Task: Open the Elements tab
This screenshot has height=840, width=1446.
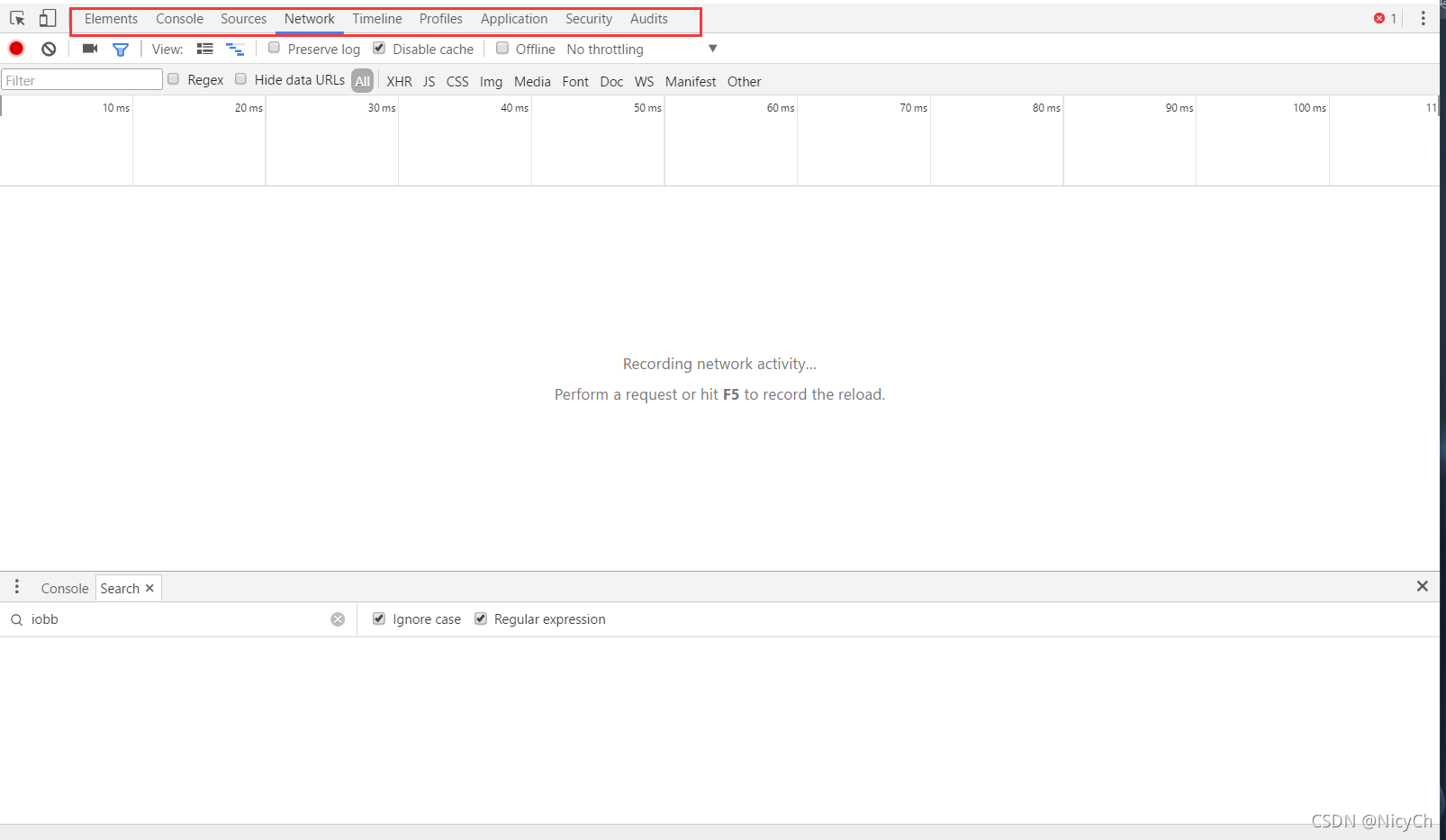Action: click(x=111, y=19)
